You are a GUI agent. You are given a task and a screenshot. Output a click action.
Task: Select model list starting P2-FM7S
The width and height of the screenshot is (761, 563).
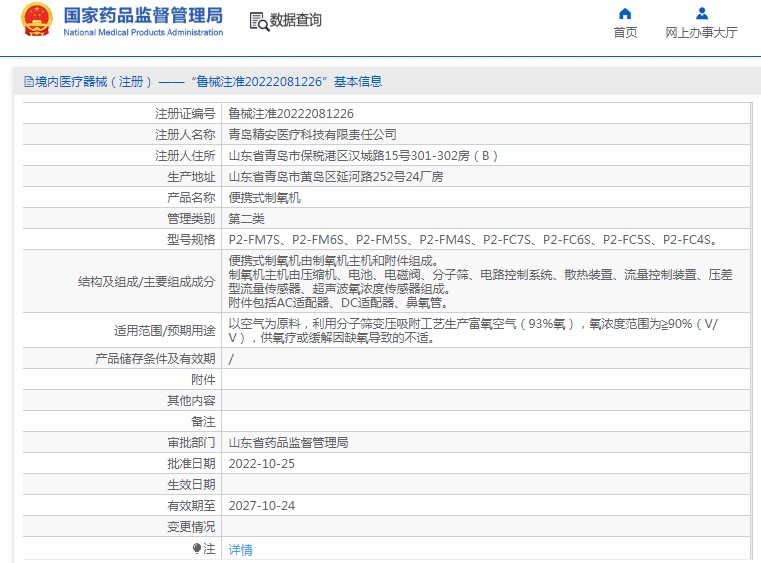click(473, 240)
